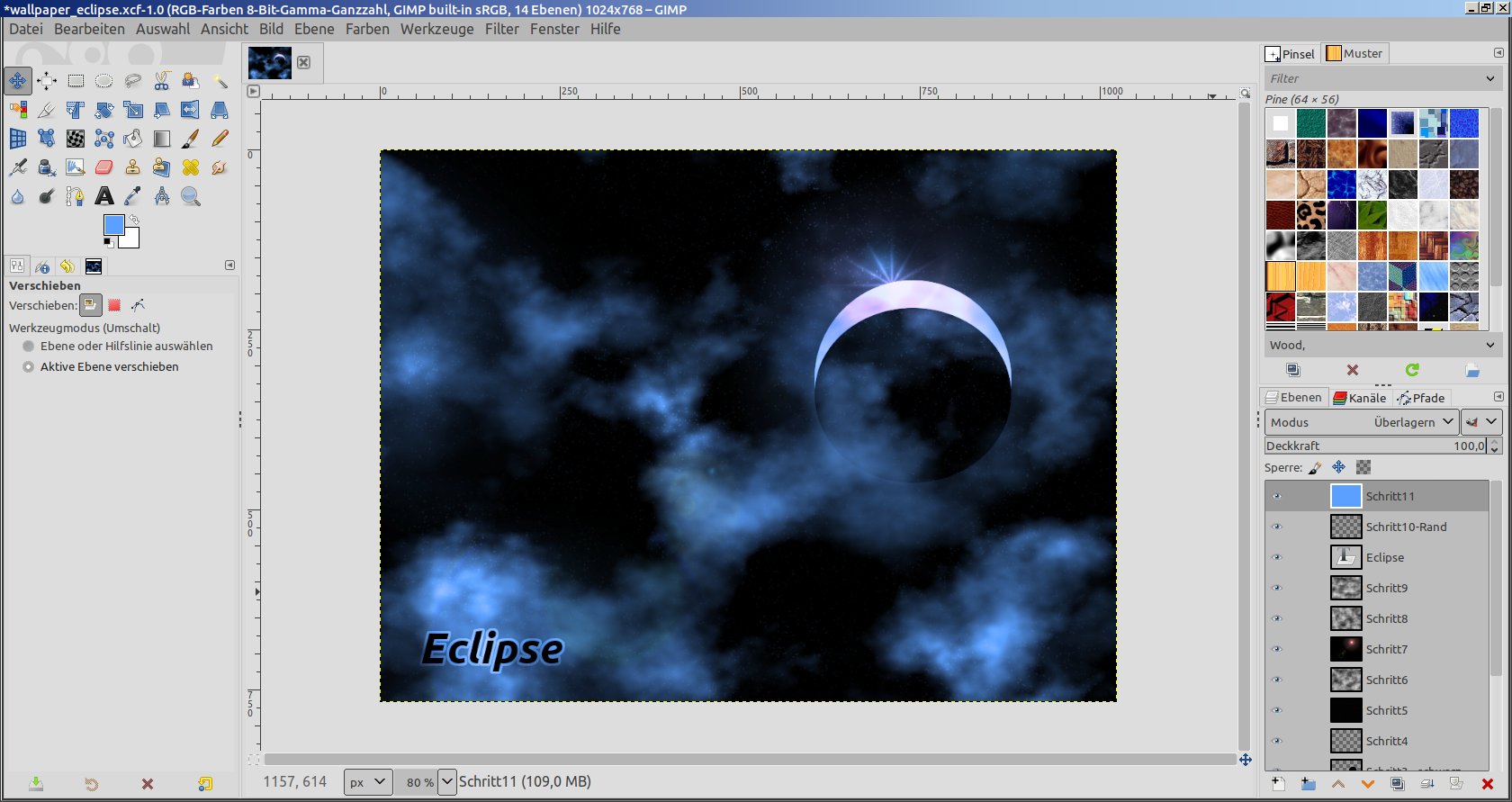Switch to the Muster tab
This screenshot has width=1512, height=802.
[1354, 54]
